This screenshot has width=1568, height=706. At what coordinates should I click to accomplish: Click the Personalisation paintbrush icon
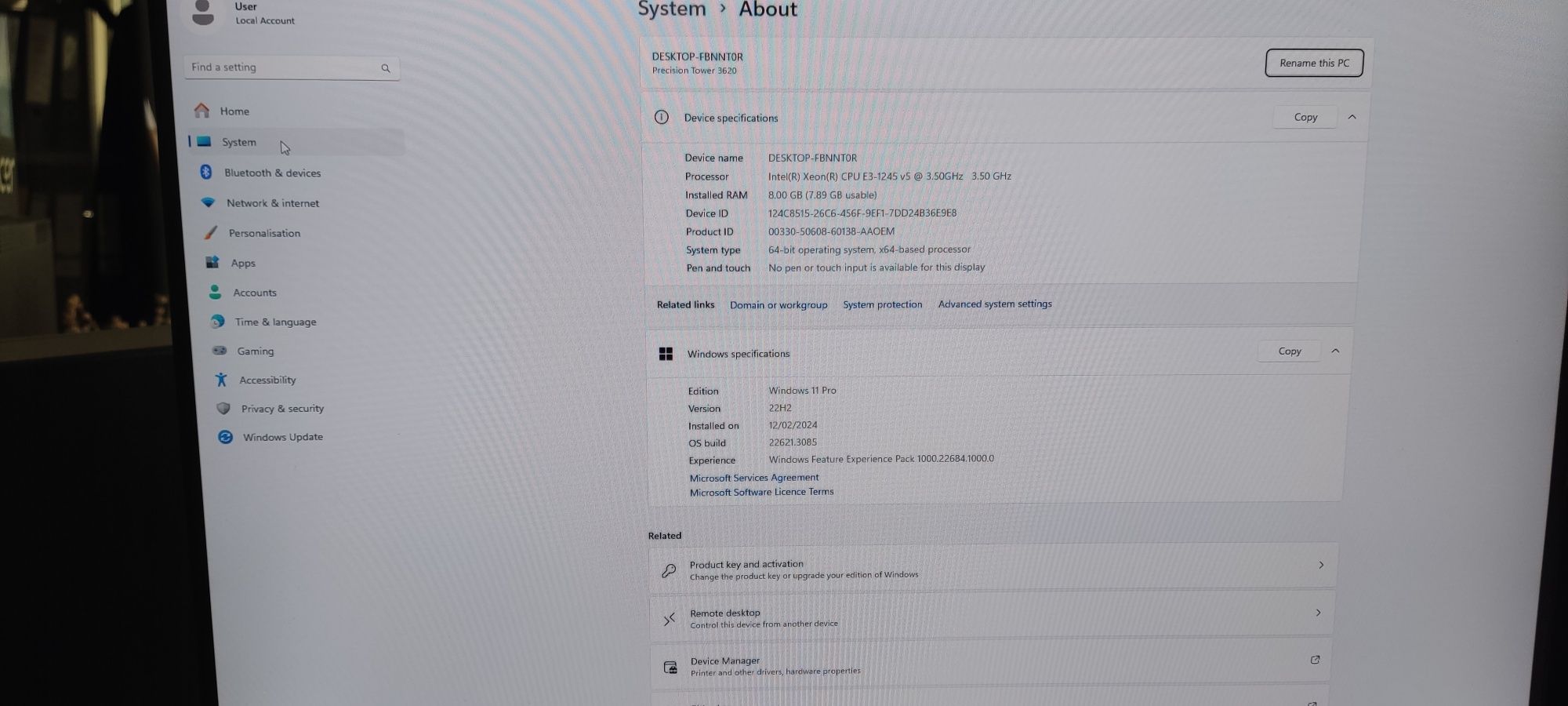pos(210,233)
